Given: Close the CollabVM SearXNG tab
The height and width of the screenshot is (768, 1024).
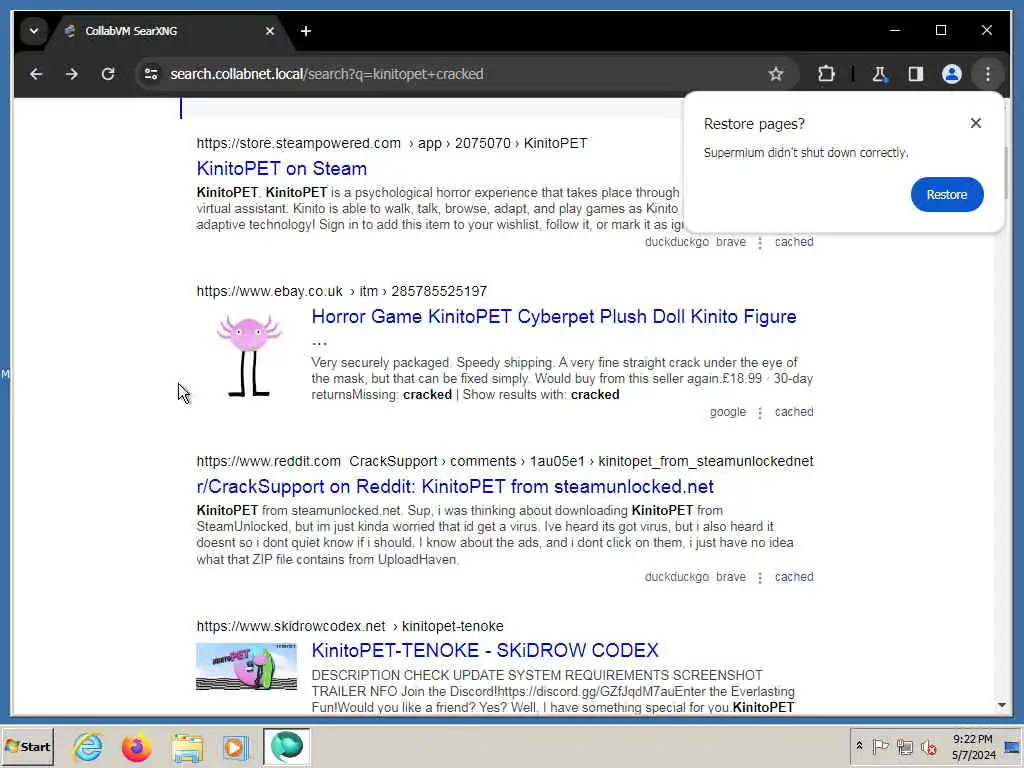Looking at the screenshot, I should (x=270, y=31).
